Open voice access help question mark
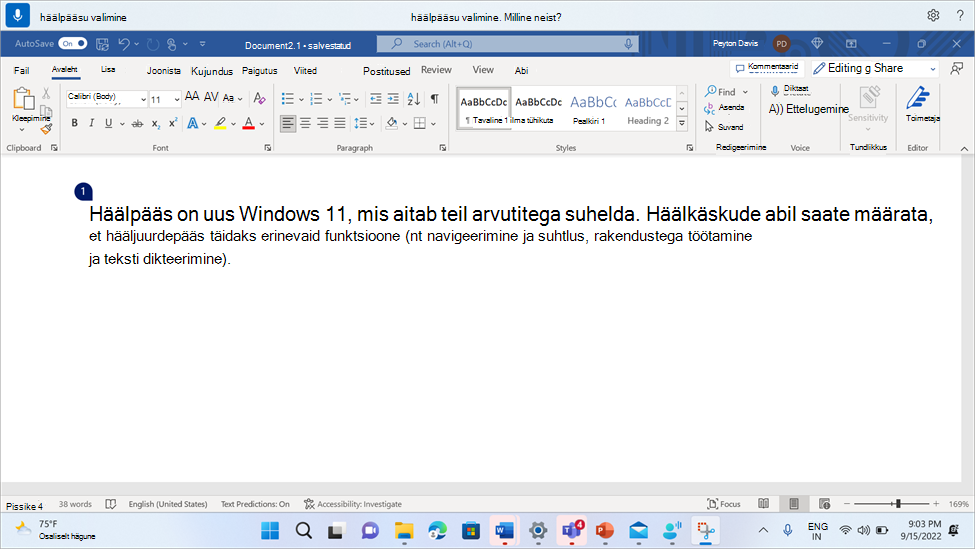 pos(960,16)
